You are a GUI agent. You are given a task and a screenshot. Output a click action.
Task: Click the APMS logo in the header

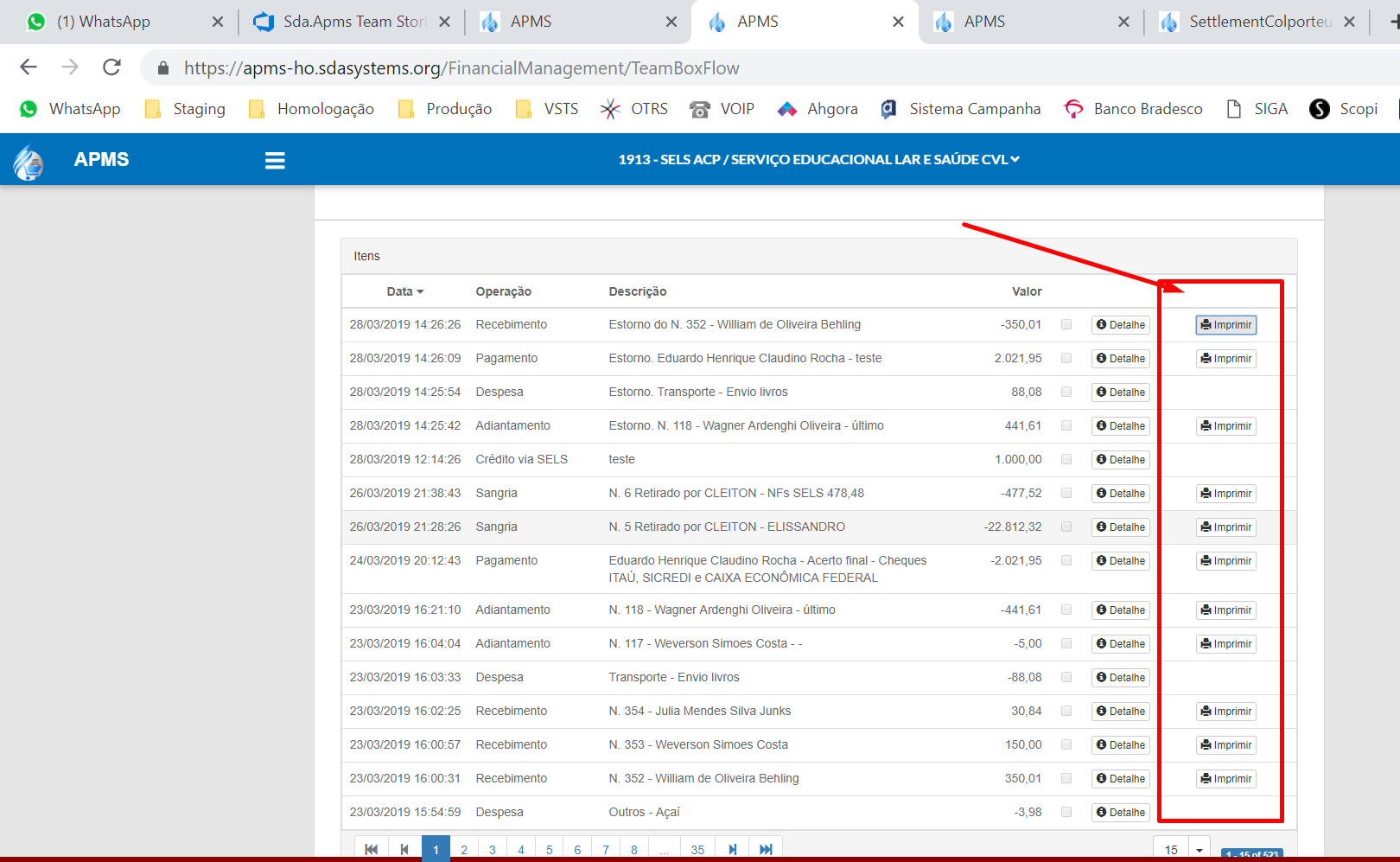point(29,161)
